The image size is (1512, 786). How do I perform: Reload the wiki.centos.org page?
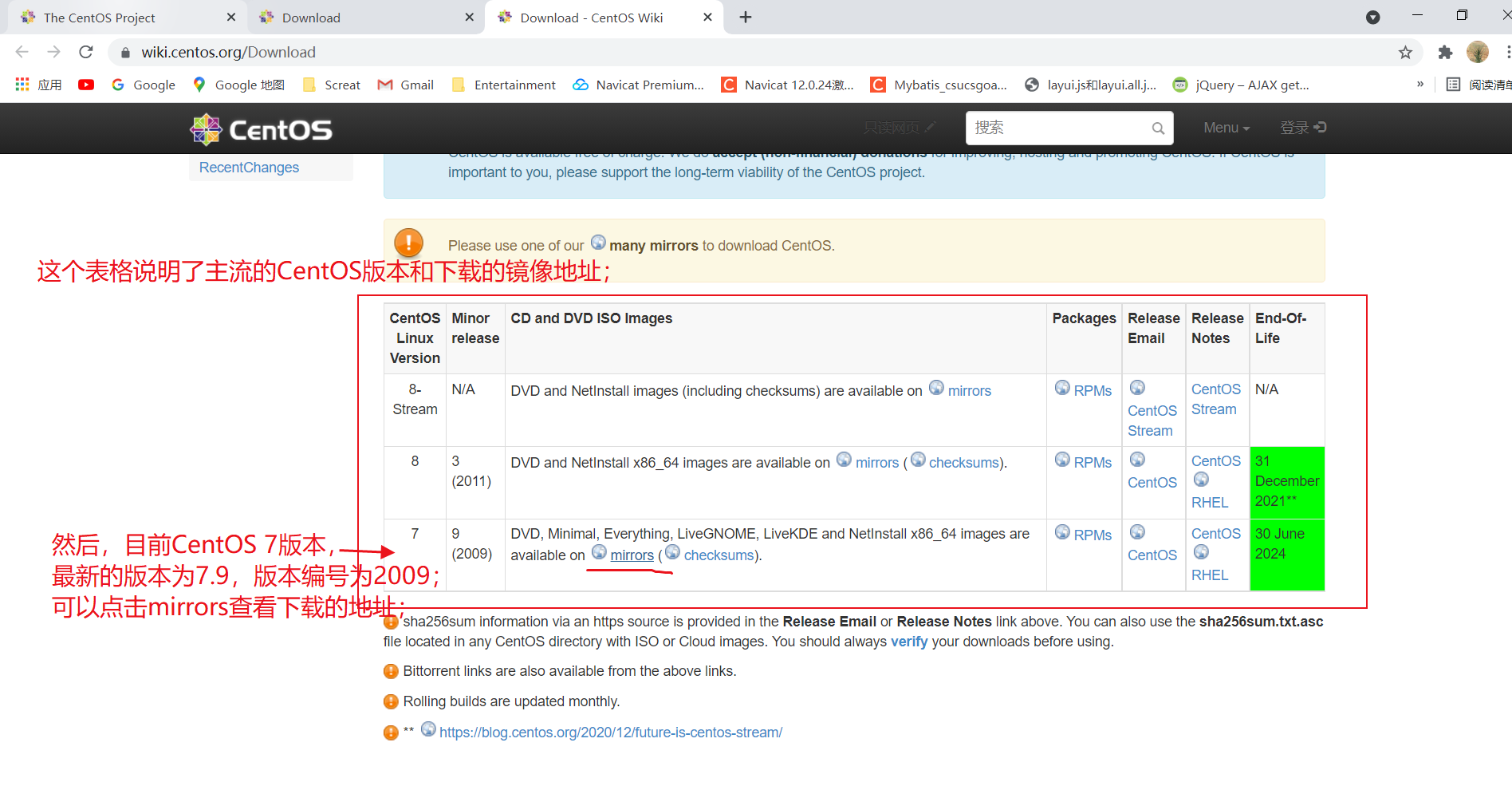point(86,52)
